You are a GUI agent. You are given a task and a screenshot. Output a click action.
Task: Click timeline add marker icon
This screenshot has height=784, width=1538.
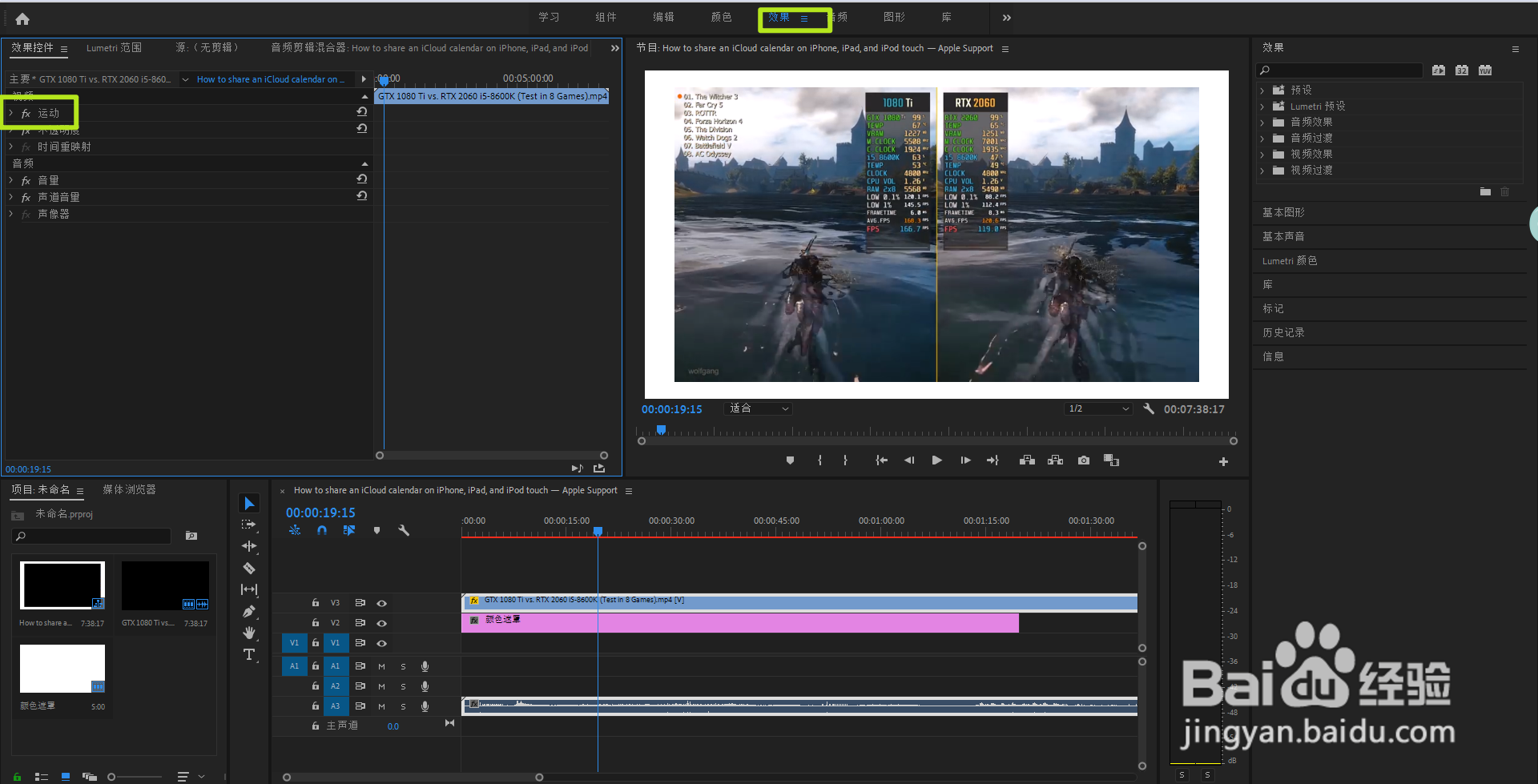376,530
